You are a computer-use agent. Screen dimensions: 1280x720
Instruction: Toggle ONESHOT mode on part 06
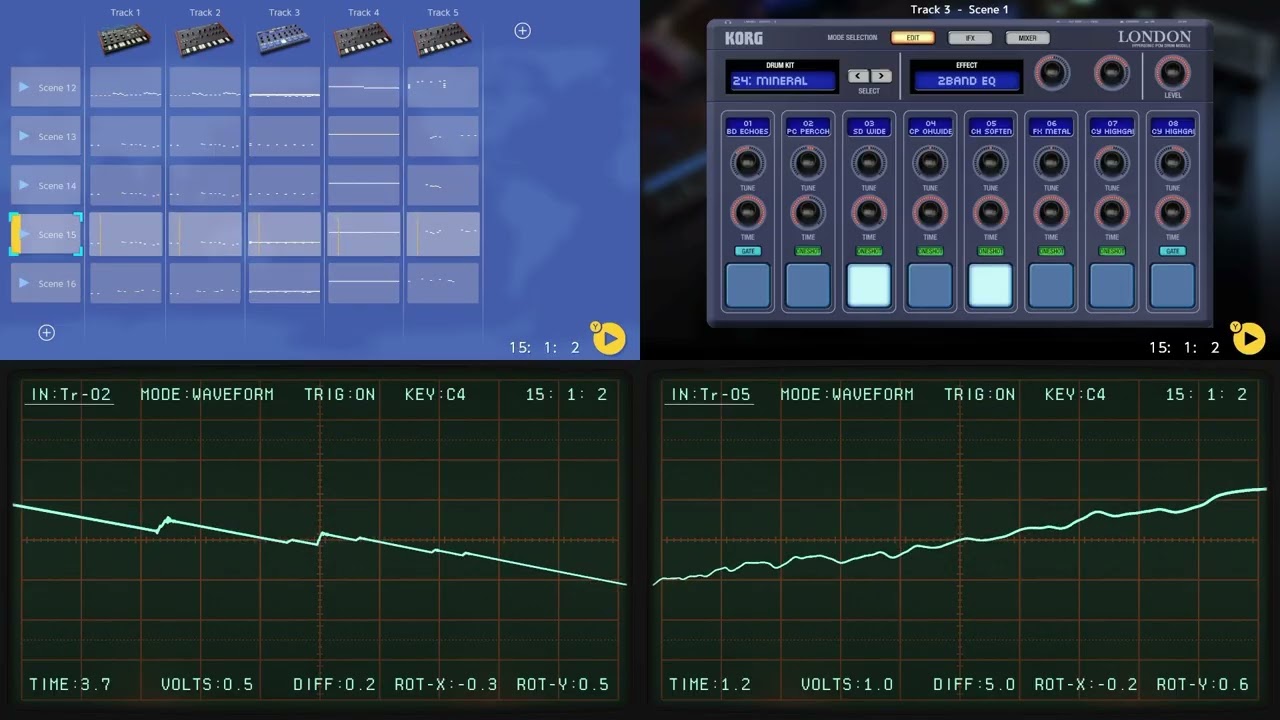coord(1051,251)
